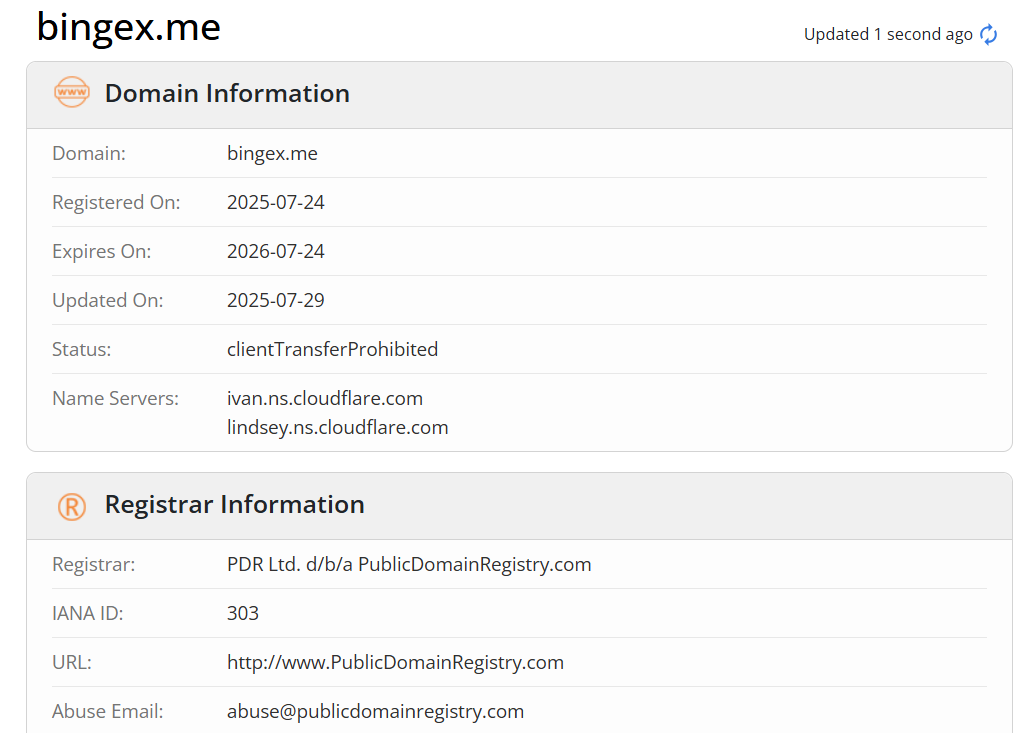This screenshot has width=1022, height=733.
Task: Click the Updated 1 second ago text
Action: (x=888, y=35)
